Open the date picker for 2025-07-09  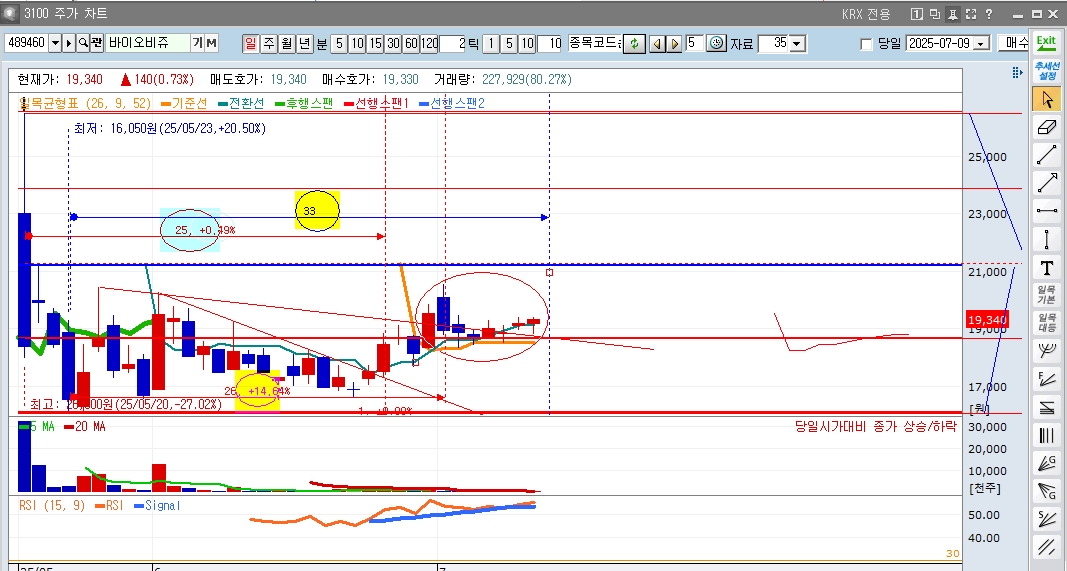coord(981,44)
